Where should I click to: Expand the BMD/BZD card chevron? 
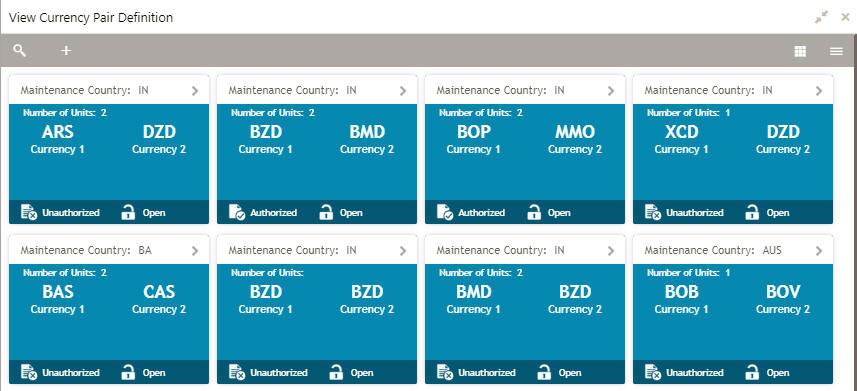pos(611,251)
